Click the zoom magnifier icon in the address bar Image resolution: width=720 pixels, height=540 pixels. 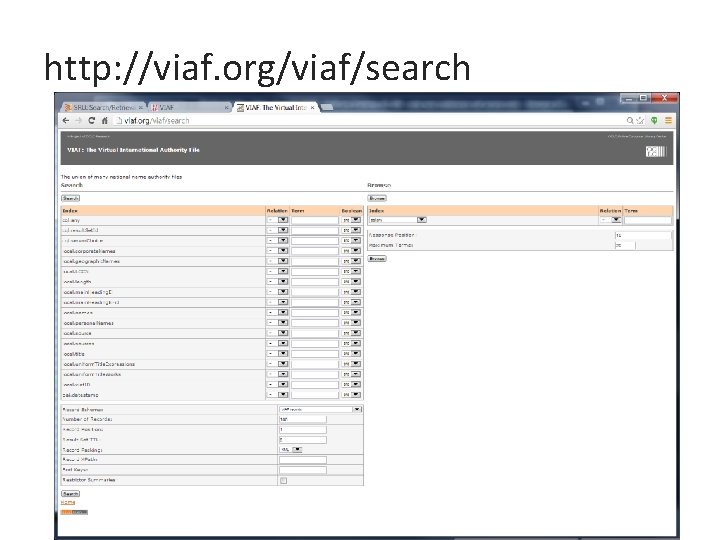pos(630,121)
